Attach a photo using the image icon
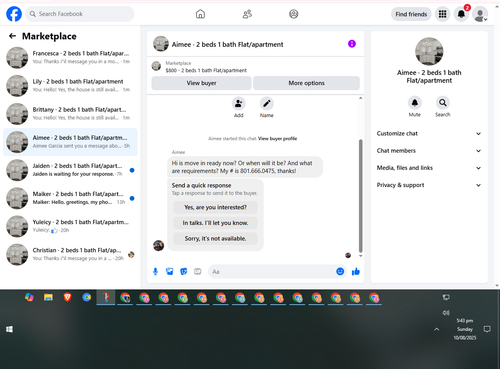500x369 pixels. tap(170, 272)
